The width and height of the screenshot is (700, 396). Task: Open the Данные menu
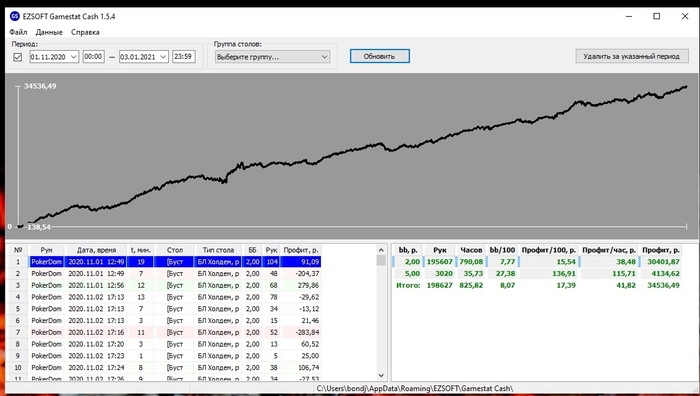tap(49, 32)
